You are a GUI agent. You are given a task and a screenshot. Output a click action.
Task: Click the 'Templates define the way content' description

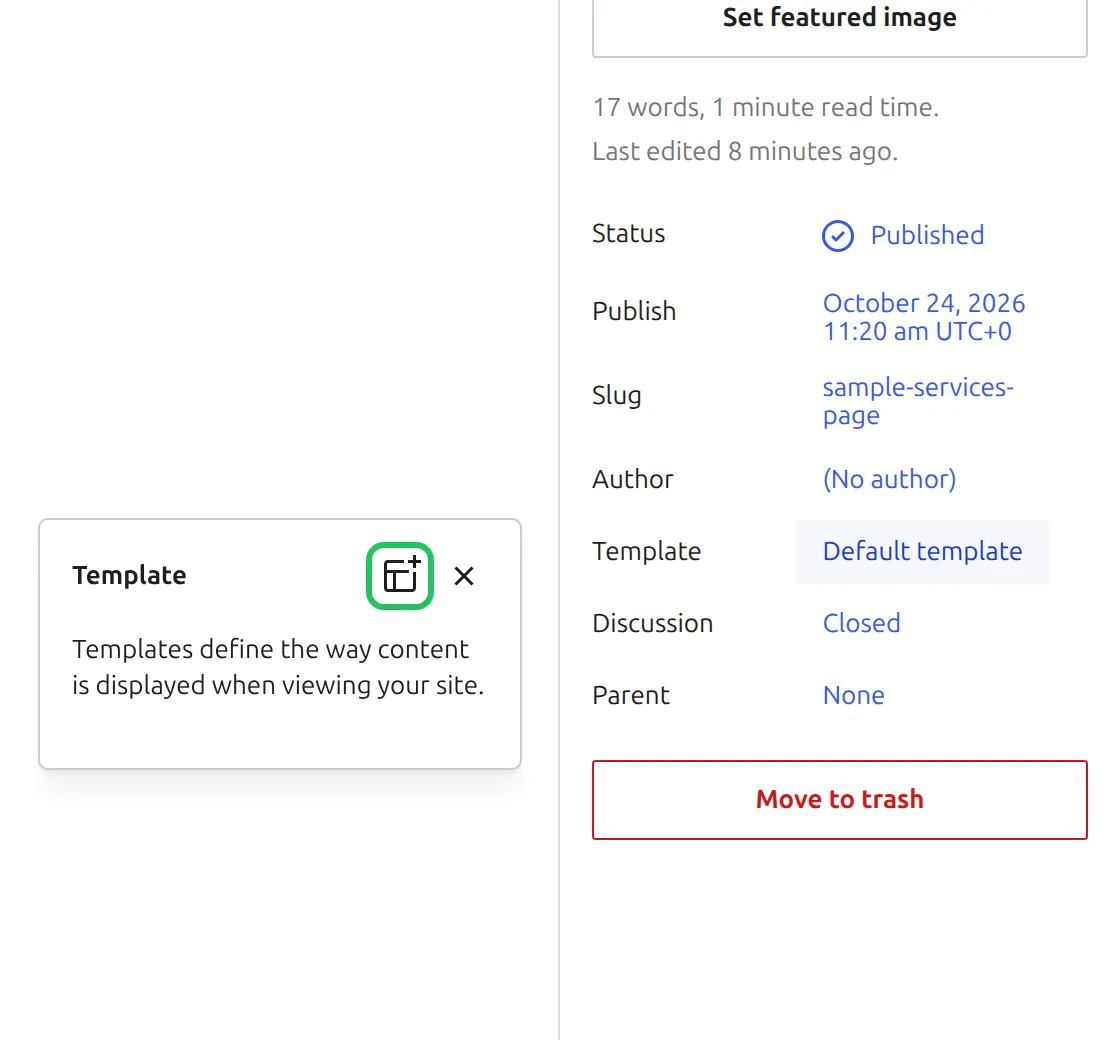point(278,667)
